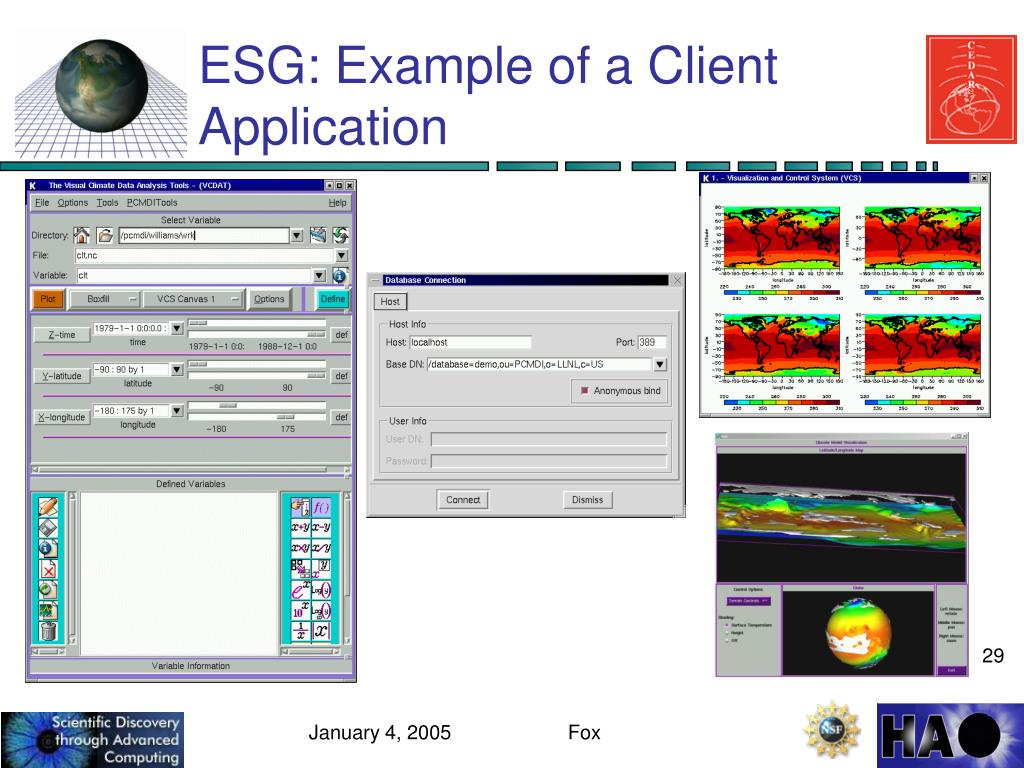Viewport: 1024px width, 768px height.
Task: Select Off shading radio button
Action: pos(727,641)
